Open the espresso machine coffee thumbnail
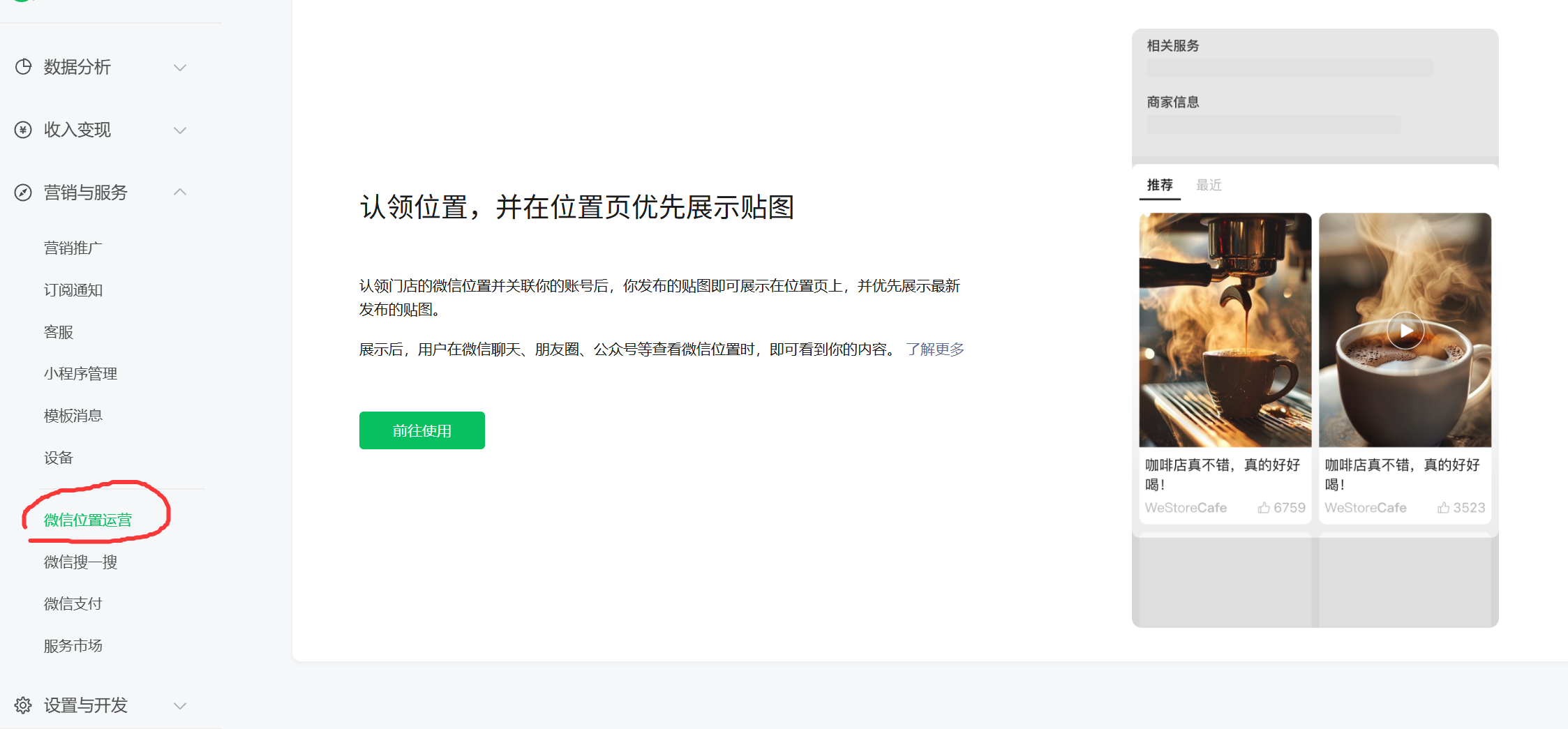1568x729 pixels. pyautogui.click(x=1225, y=330)
